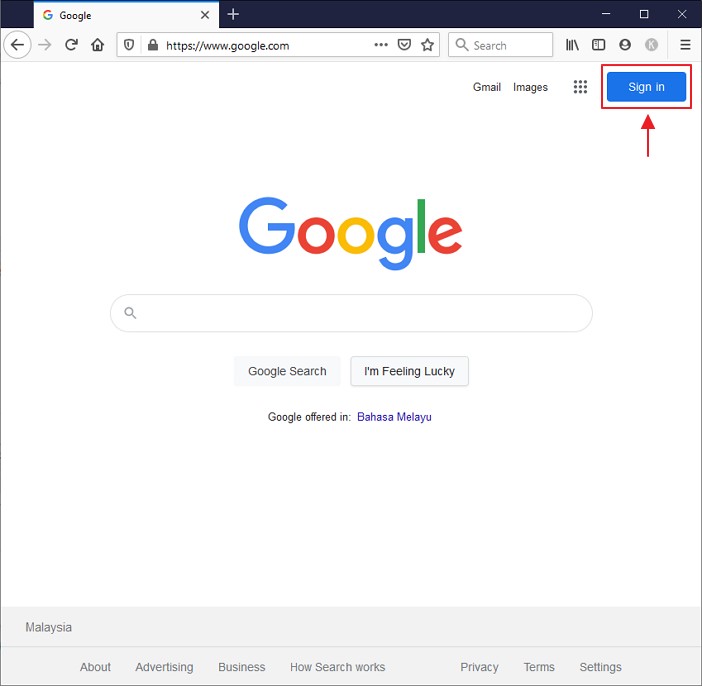Select the Google browser tab
The image size is (702, 686).
click(x=126, y=15)
